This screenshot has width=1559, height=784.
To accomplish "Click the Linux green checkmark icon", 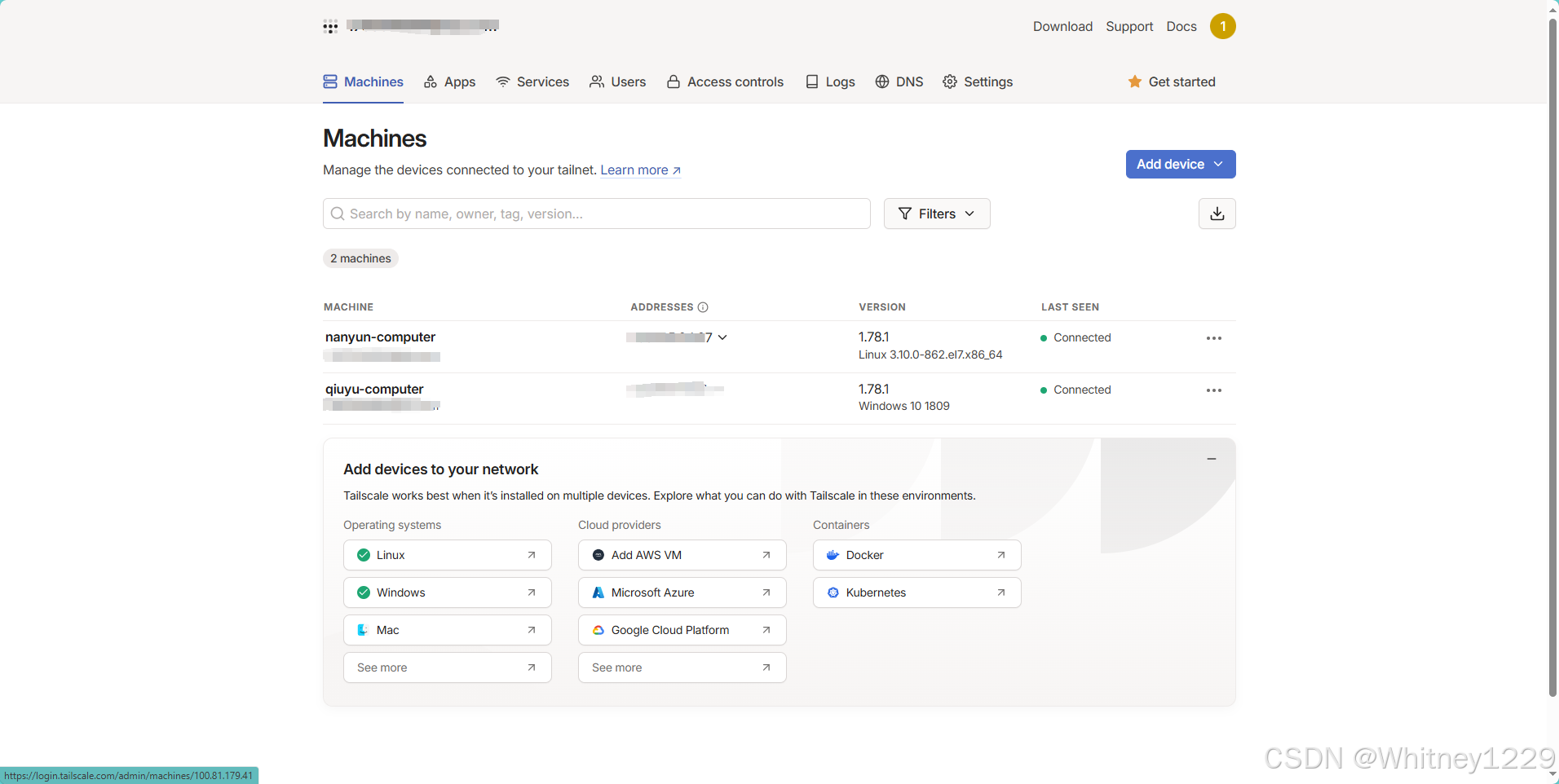I will tap(364, 555).
